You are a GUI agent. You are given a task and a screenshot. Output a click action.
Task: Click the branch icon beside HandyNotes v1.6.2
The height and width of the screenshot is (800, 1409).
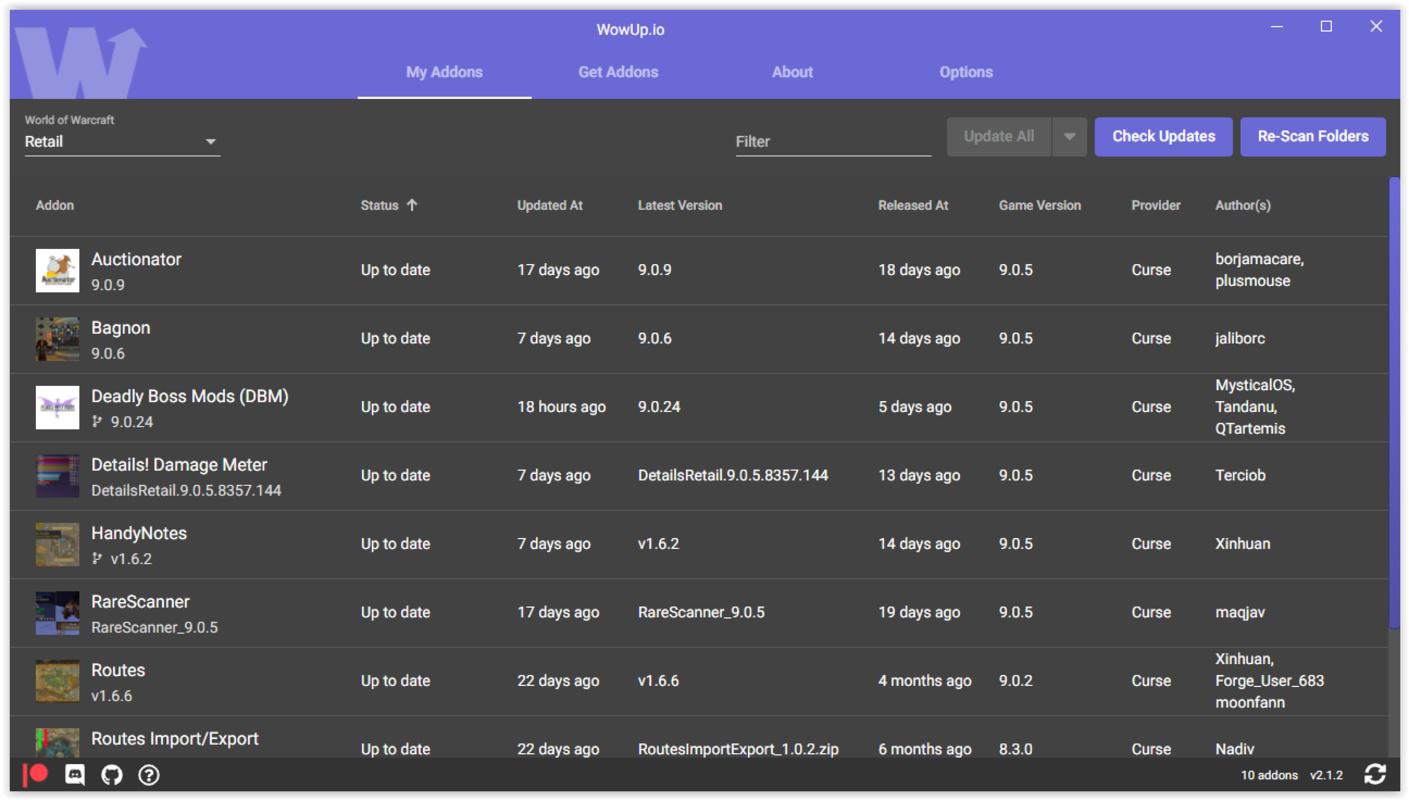click(97, 559)
